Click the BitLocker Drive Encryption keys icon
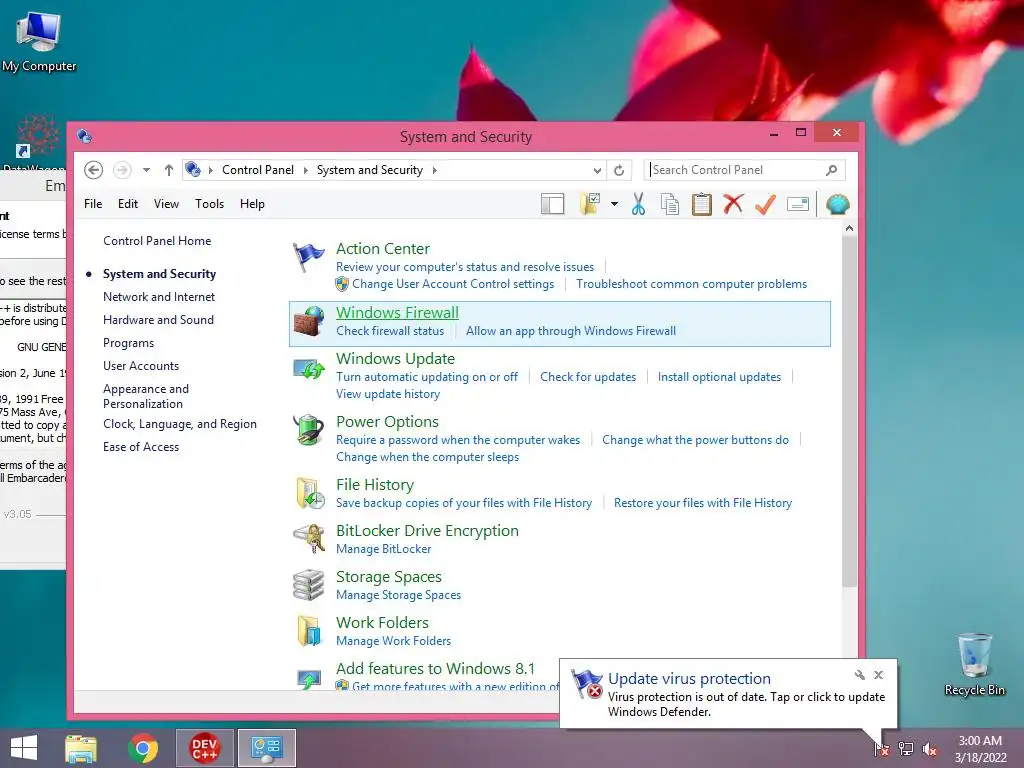 309,539
